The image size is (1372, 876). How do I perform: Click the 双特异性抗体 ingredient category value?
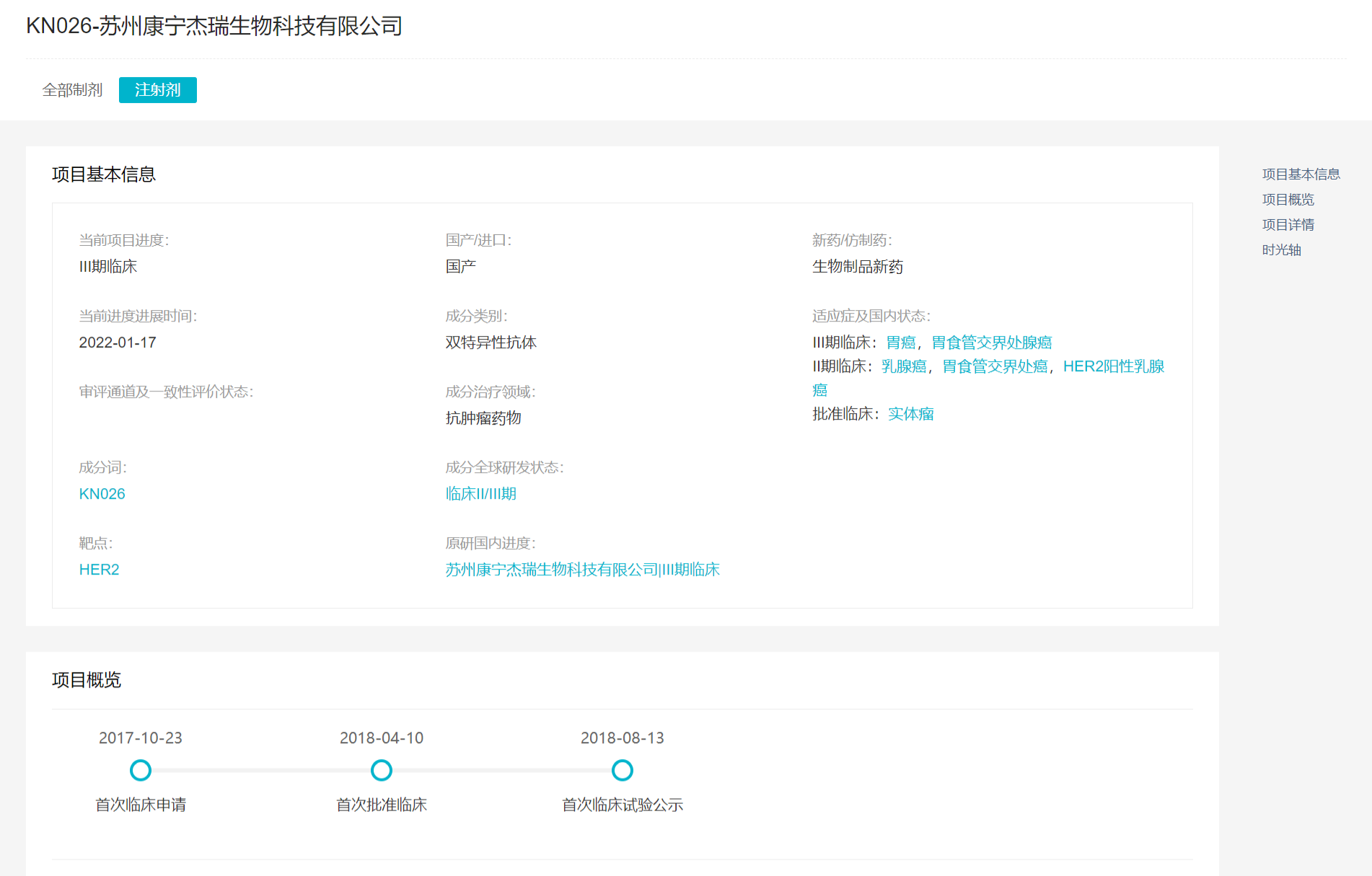(491, 342)
